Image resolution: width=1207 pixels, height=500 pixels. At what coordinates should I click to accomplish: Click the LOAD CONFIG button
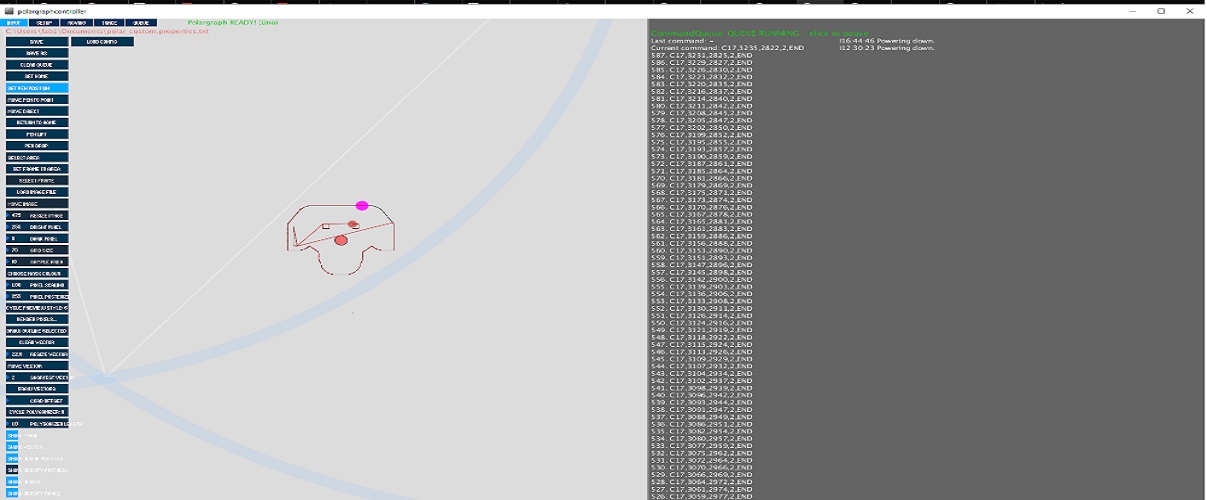(102, 42)
